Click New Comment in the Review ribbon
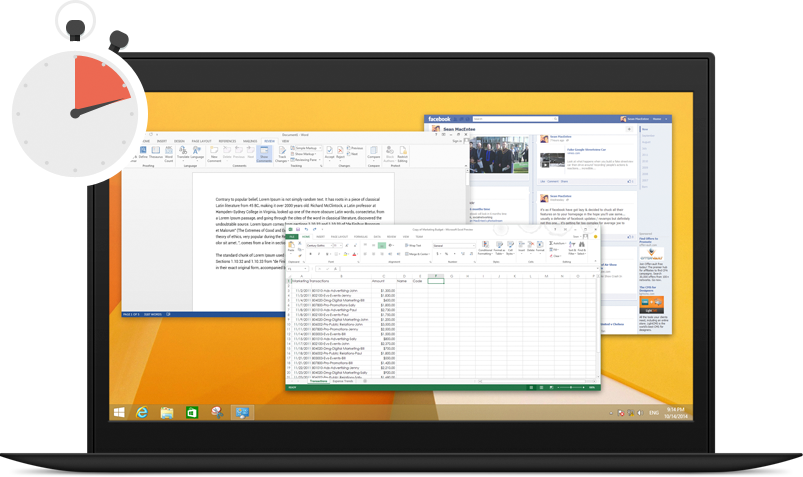Image resolution: width=803 pixels, height=477 pixels. pyautogui.click(x=216, y=153)
